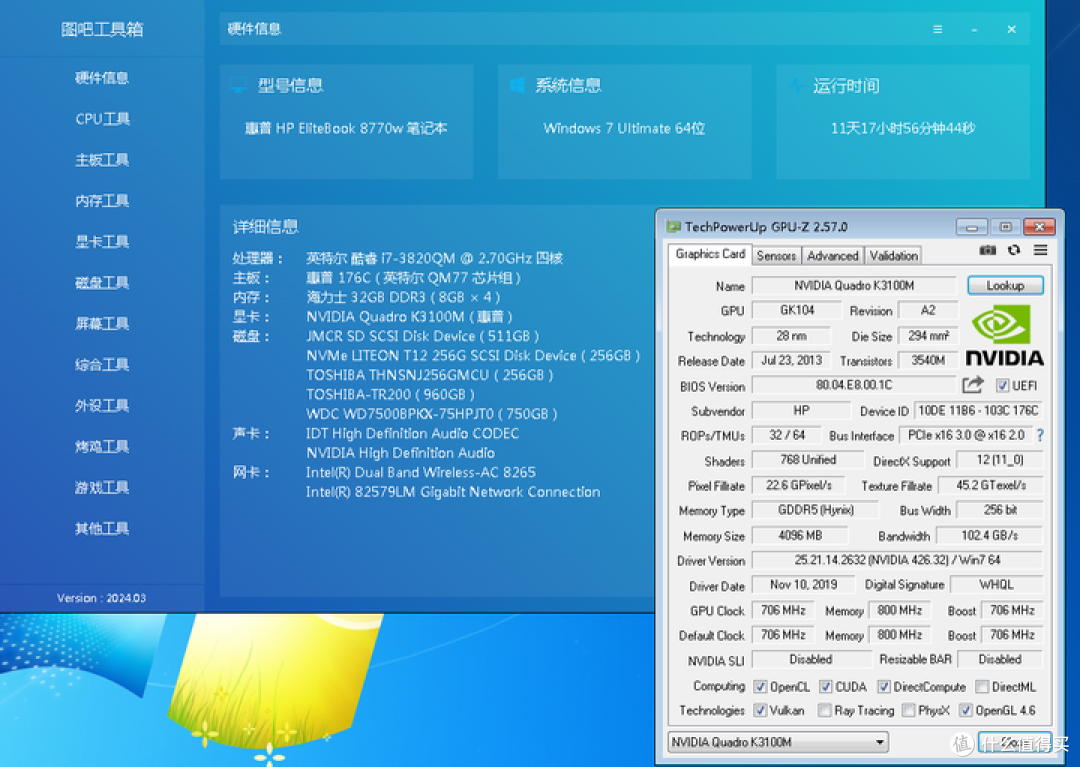The image size is (1080, 767).
Task: Click 图吧工具箱 title in sidebar
Action: pyautogui.click(x=102, y=29)
